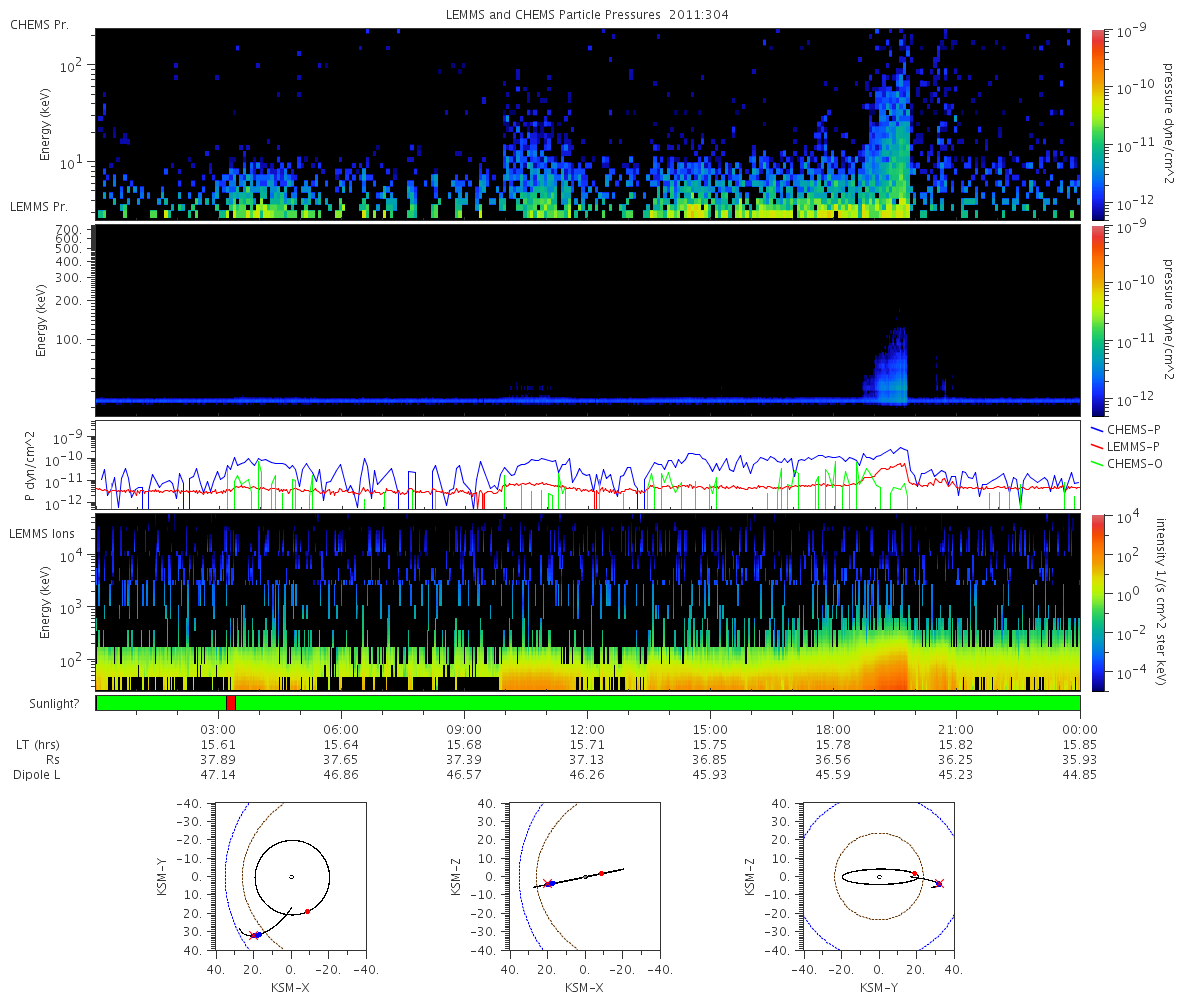Image resolution: width=1200 pixels, height=1000 pixels.
Task: Click the Dipole L value 45.93
Action: 710,775
